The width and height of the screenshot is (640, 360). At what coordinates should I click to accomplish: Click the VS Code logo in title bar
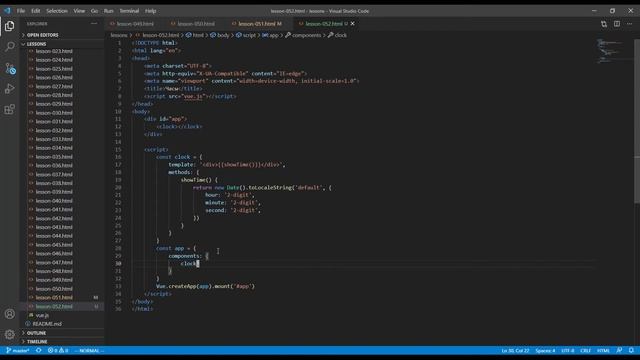pyautogui.click(x=7, y=11)
